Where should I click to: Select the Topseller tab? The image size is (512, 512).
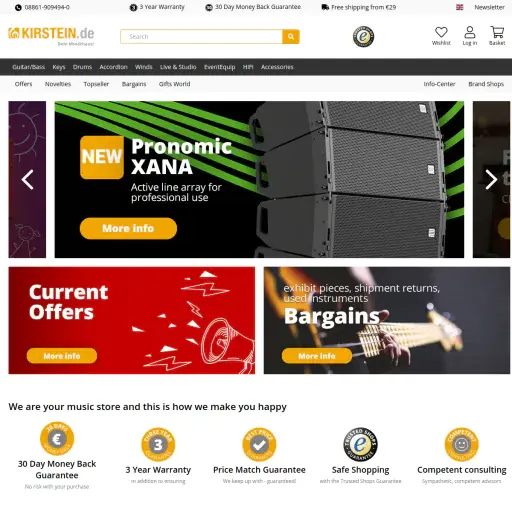(x=96, y=84)
